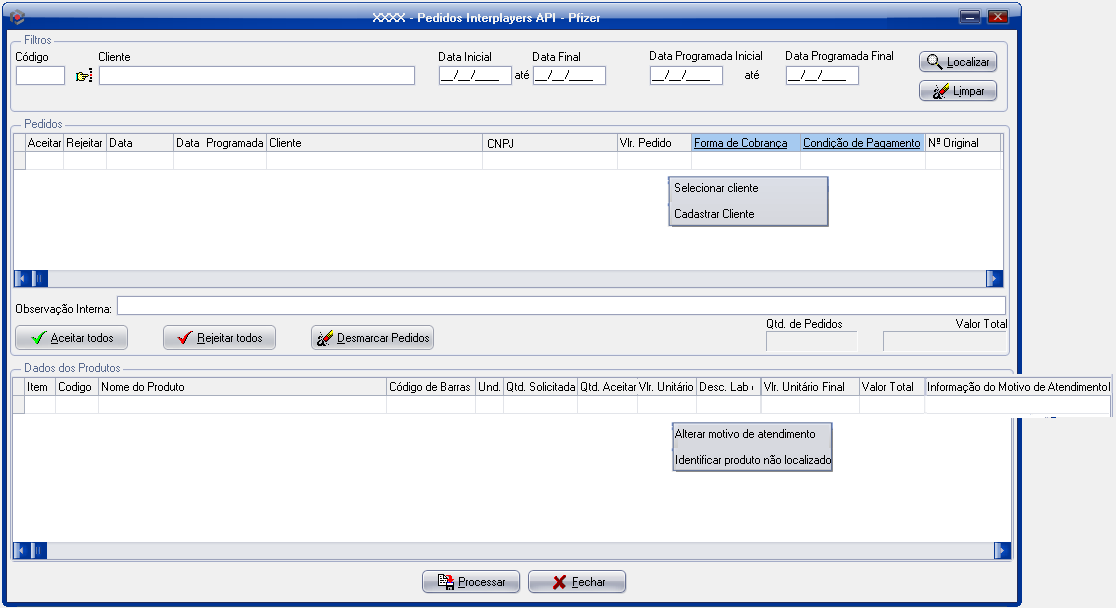Click the Código filter input field
1116x608 pixels.
click(x=40, y=76)
